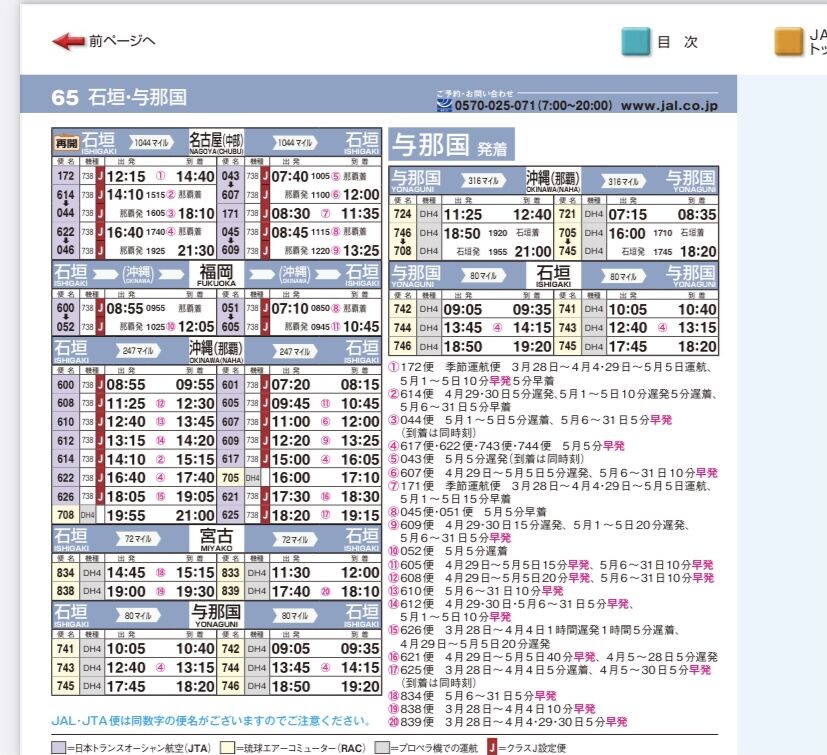
Task: Click the purple JTA legend swatch
Action: pyautogui.click(x=59, y=748)
